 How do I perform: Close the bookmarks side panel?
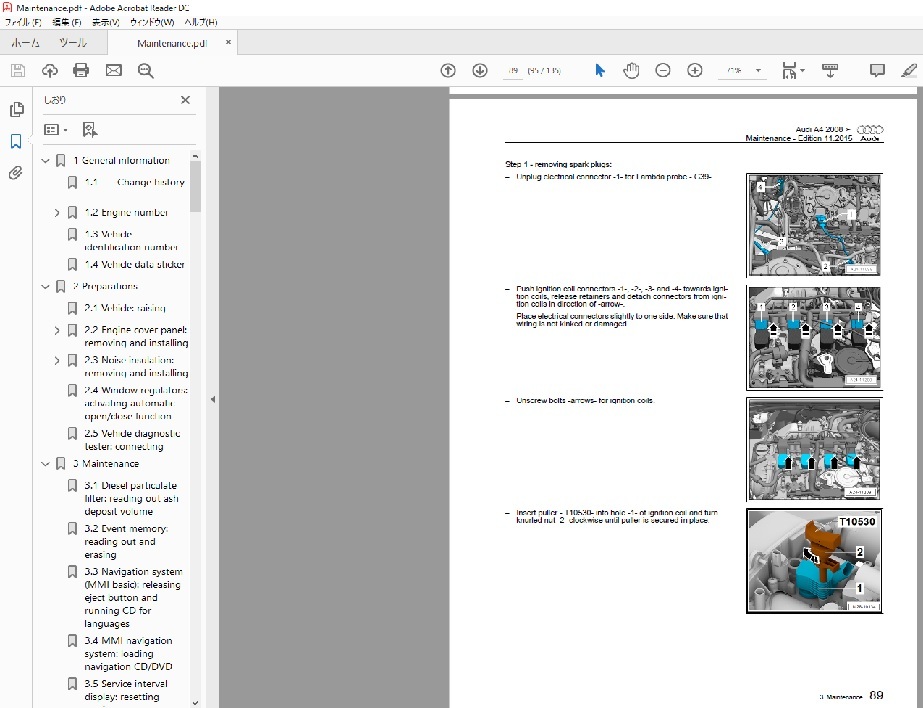tap(185, 100)
